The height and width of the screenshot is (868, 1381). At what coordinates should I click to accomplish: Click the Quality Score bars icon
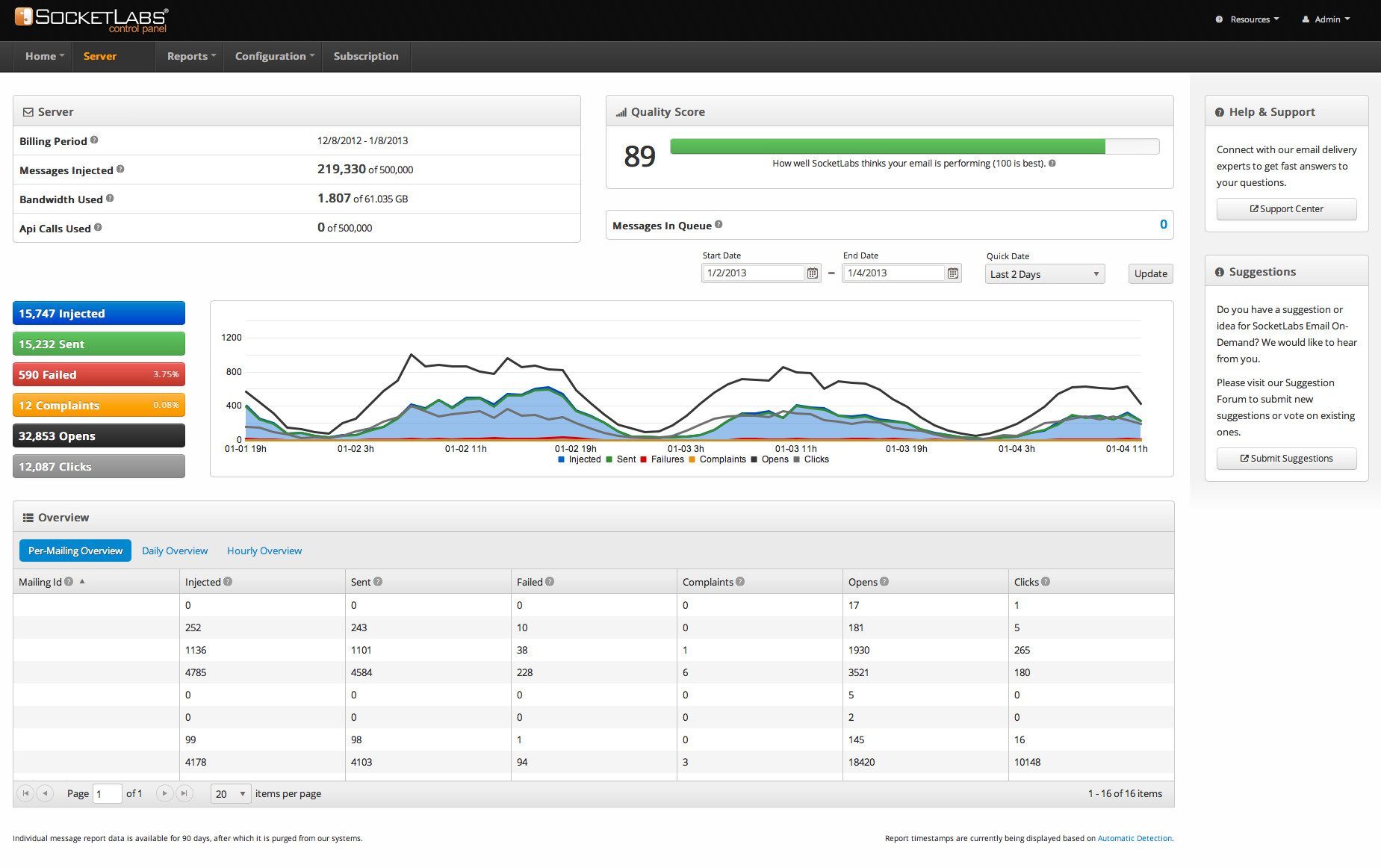pyautogui.click(x=621, y=112)
